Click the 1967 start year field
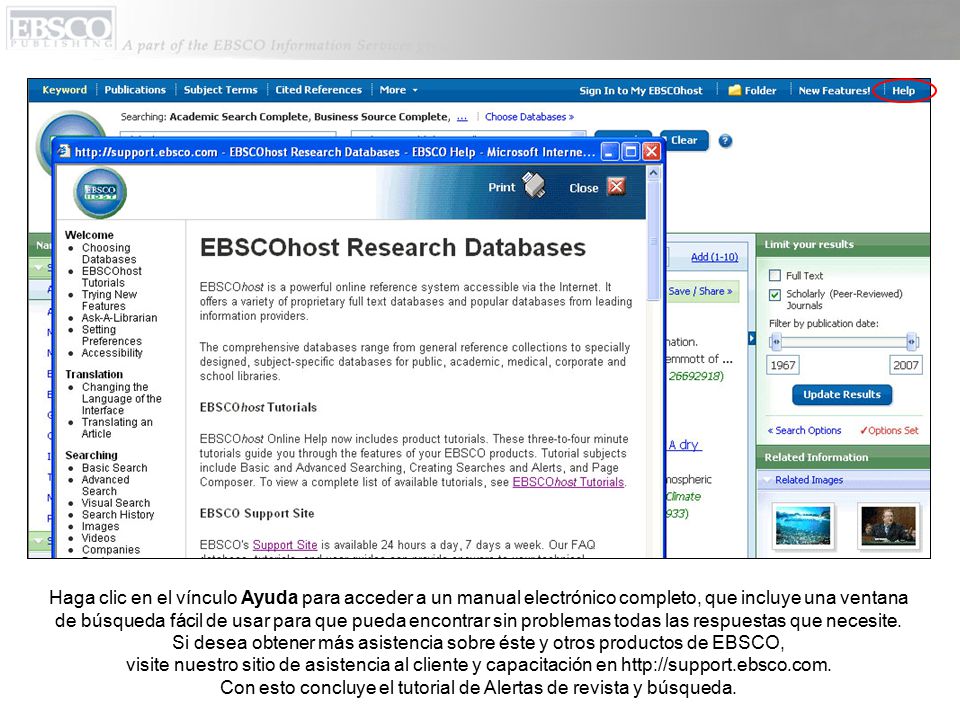The height and width of the screenshot is (720, 960). (783, 366)
